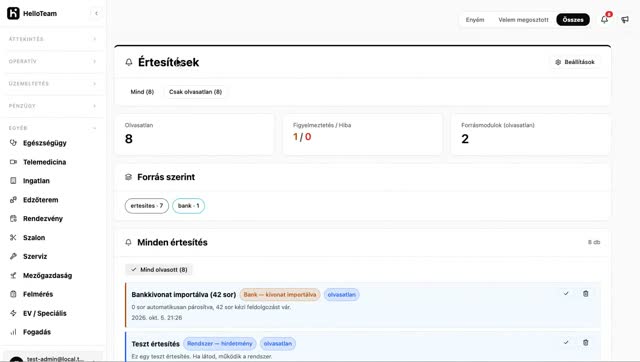Switch to Csak olvasatlan (8) tab
Viewport: 640px width, 362px height.
pyautogui.click(x=196, y=92)
